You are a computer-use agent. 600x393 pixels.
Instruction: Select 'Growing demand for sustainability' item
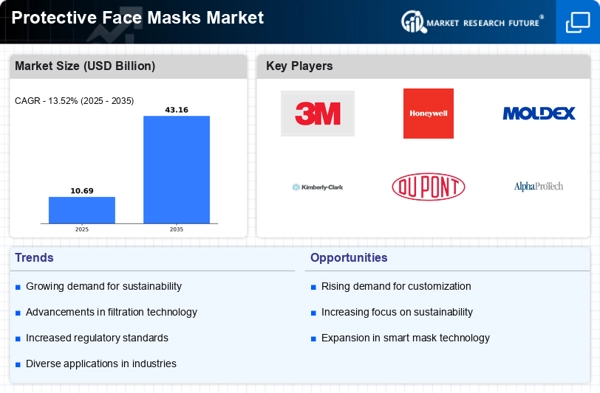pos(104,286)
